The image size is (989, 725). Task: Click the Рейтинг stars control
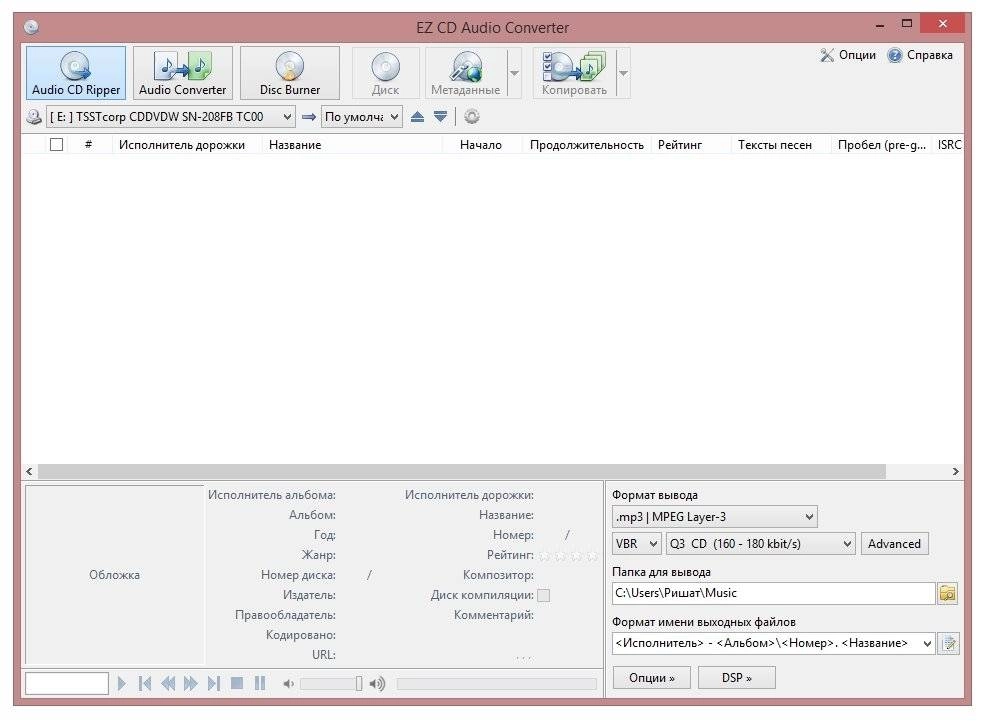(x=568, y=555)
